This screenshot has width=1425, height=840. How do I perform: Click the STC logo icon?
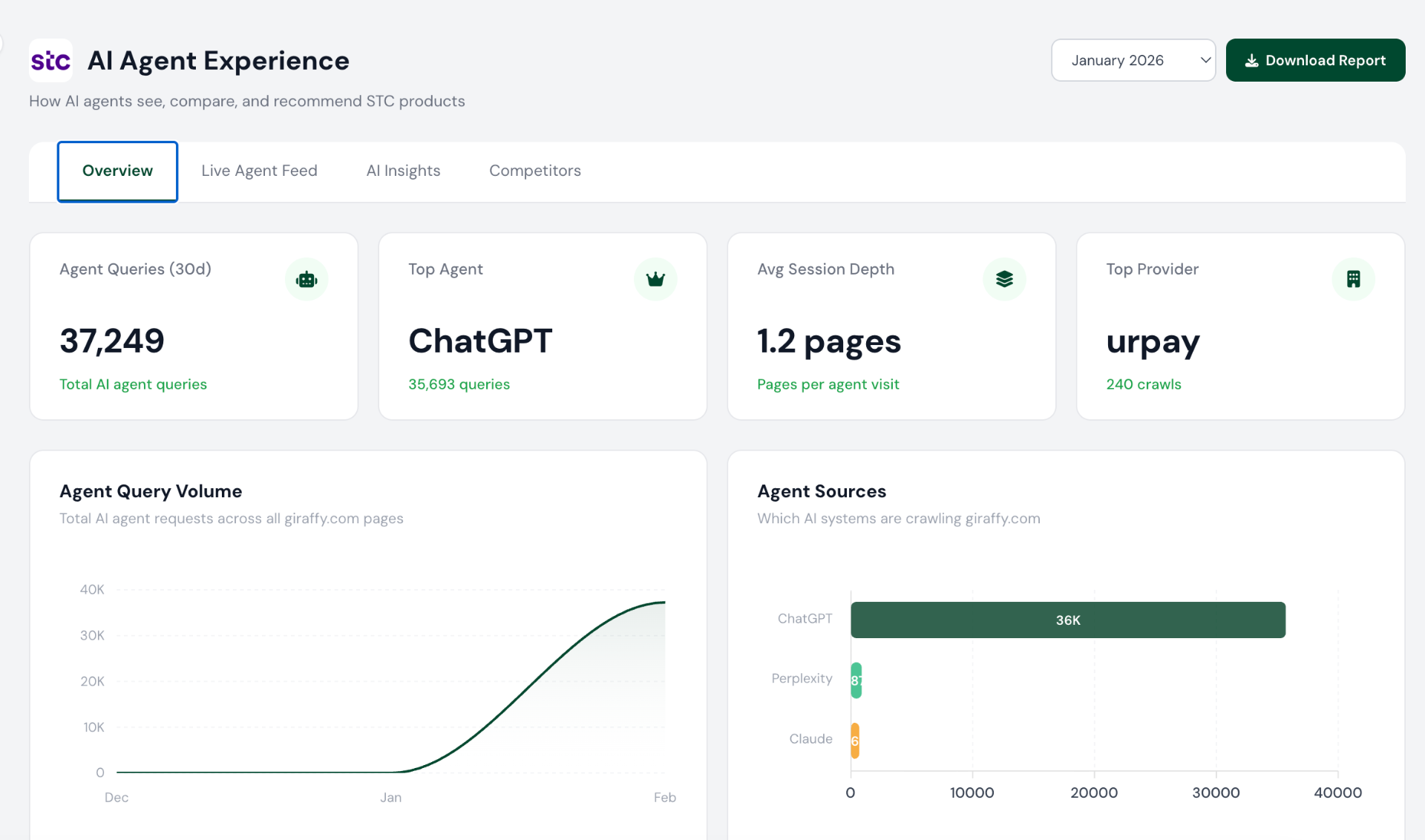50,60
